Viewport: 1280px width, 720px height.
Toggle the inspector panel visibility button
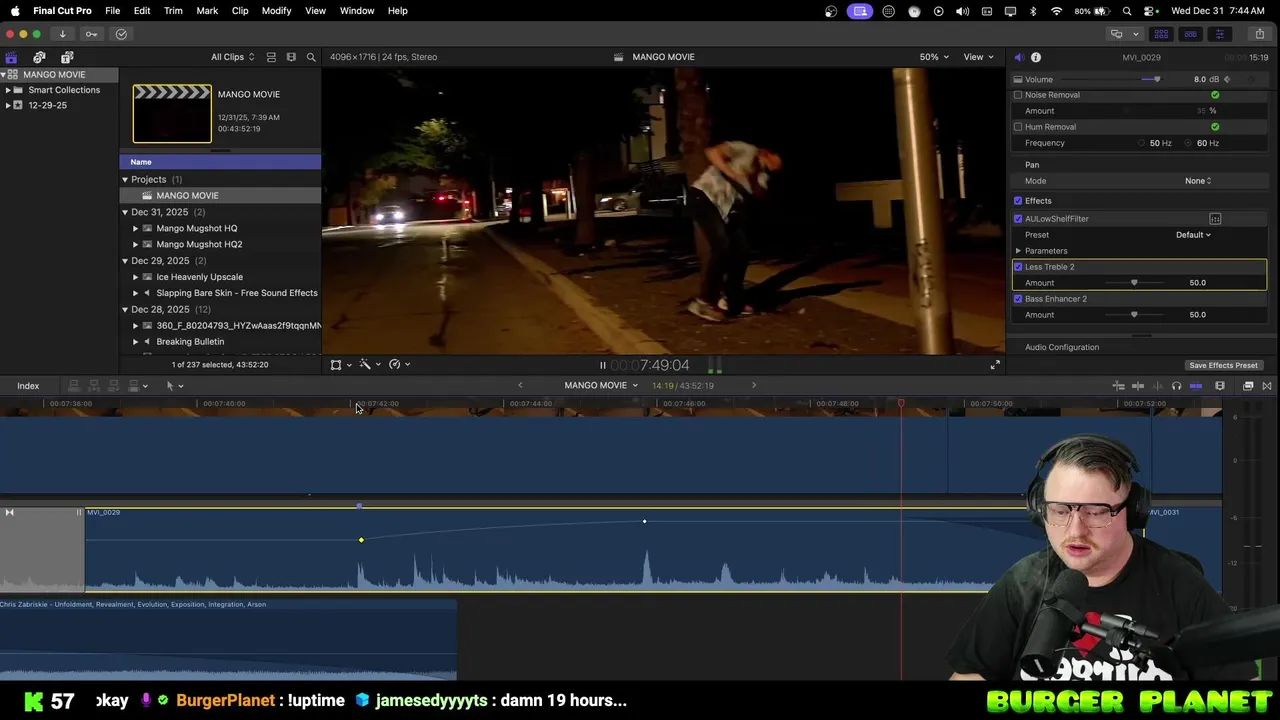pyautogui.click(x=1219, y=34)
